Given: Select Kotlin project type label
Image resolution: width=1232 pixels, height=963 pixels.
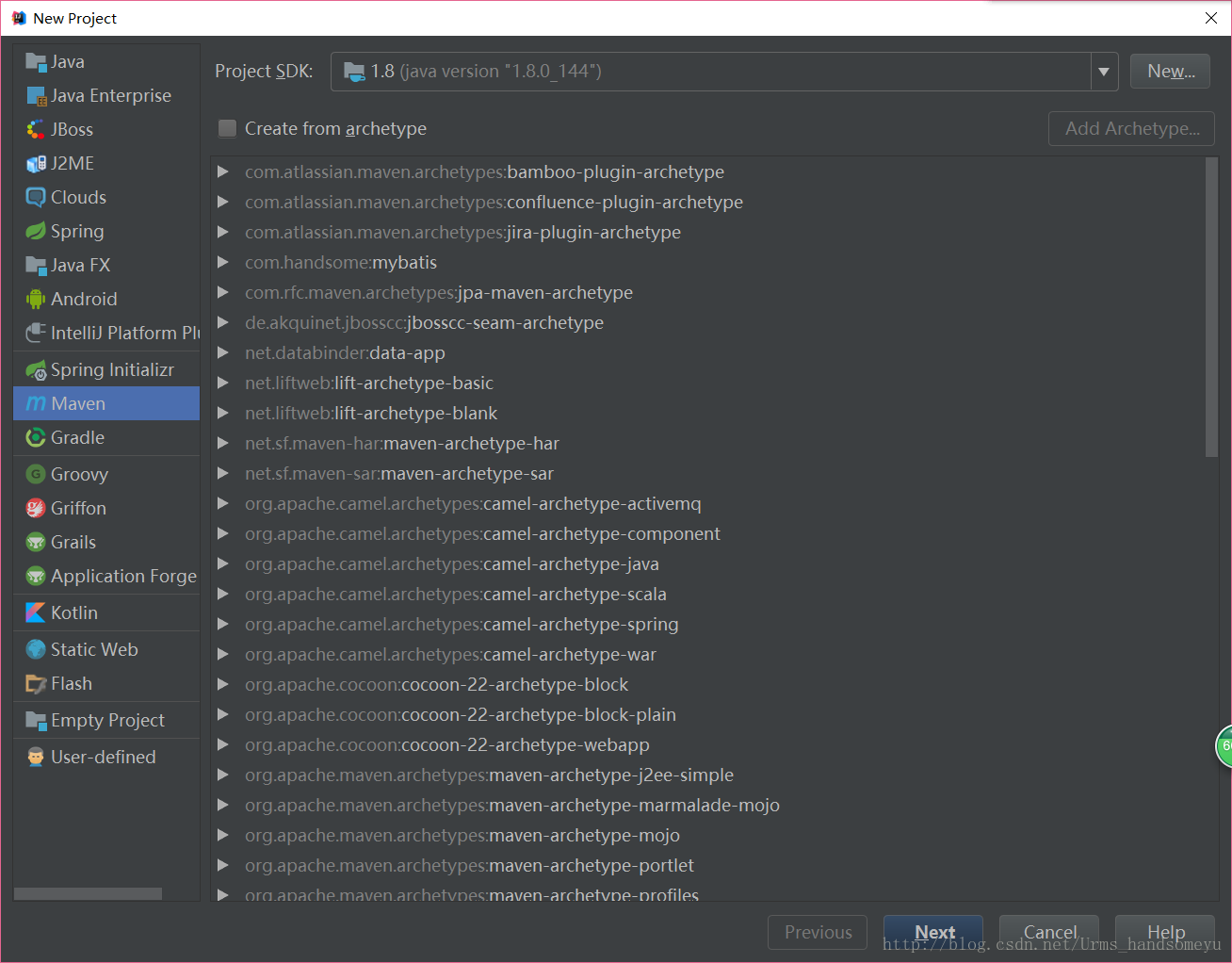Looking at the screenshot, I should click(x=74, y=613).
